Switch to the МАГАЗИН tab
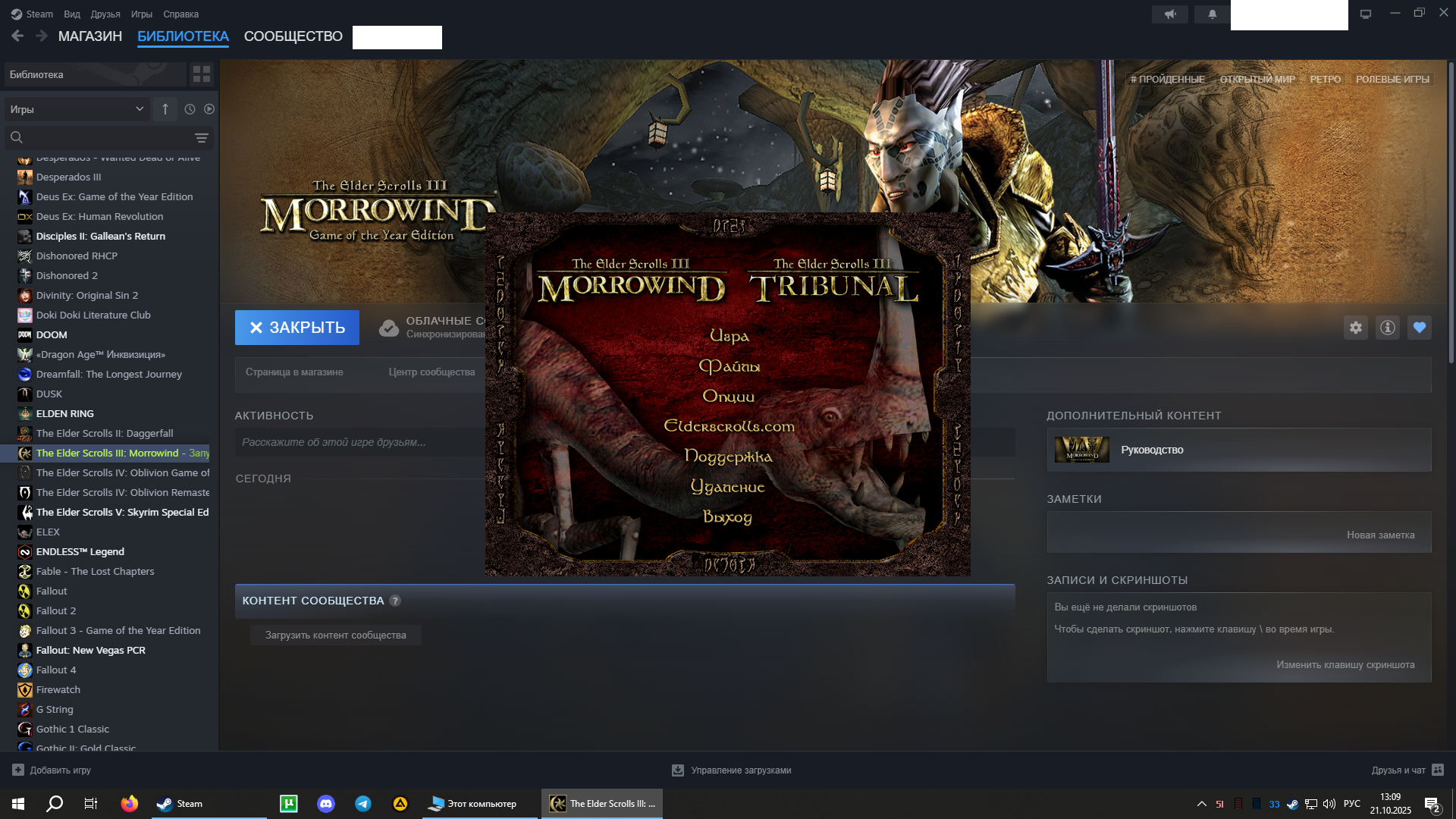 (x=89, y=36)
